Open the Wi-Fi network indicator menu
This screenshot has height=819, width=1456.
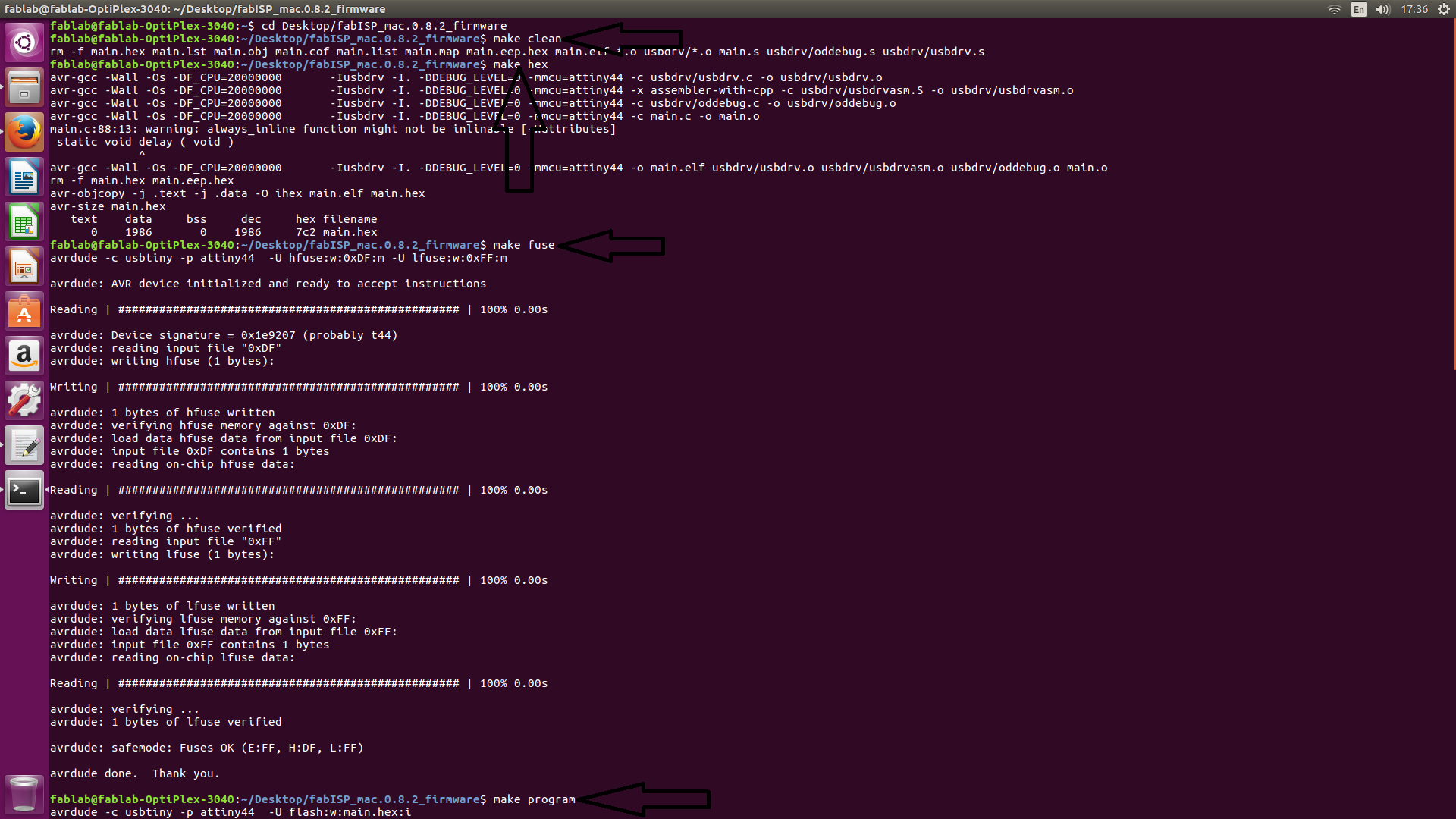[1335, 9]
